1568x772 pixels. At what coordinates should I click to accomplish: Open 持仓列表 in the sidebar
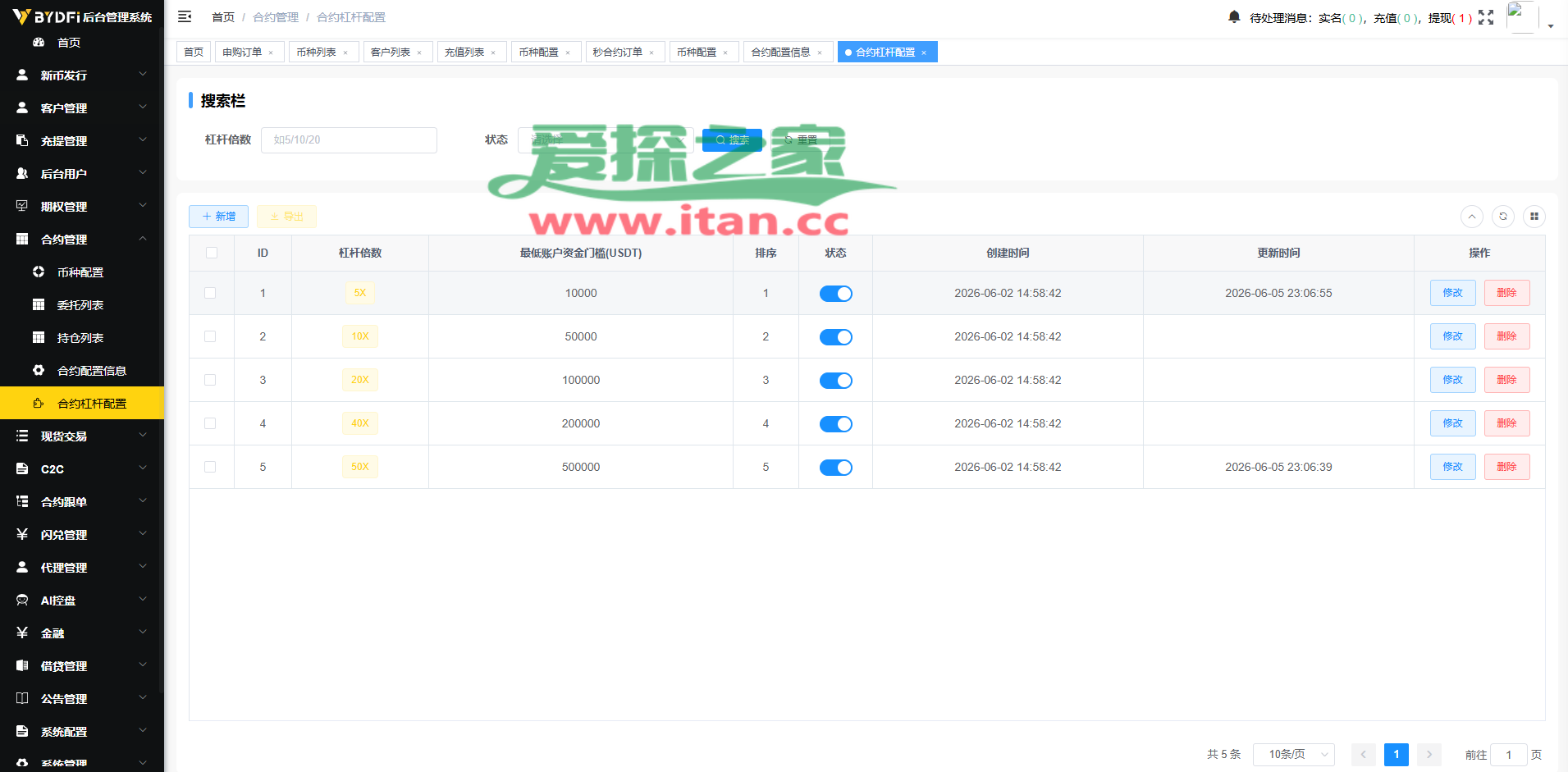point(80,337)
